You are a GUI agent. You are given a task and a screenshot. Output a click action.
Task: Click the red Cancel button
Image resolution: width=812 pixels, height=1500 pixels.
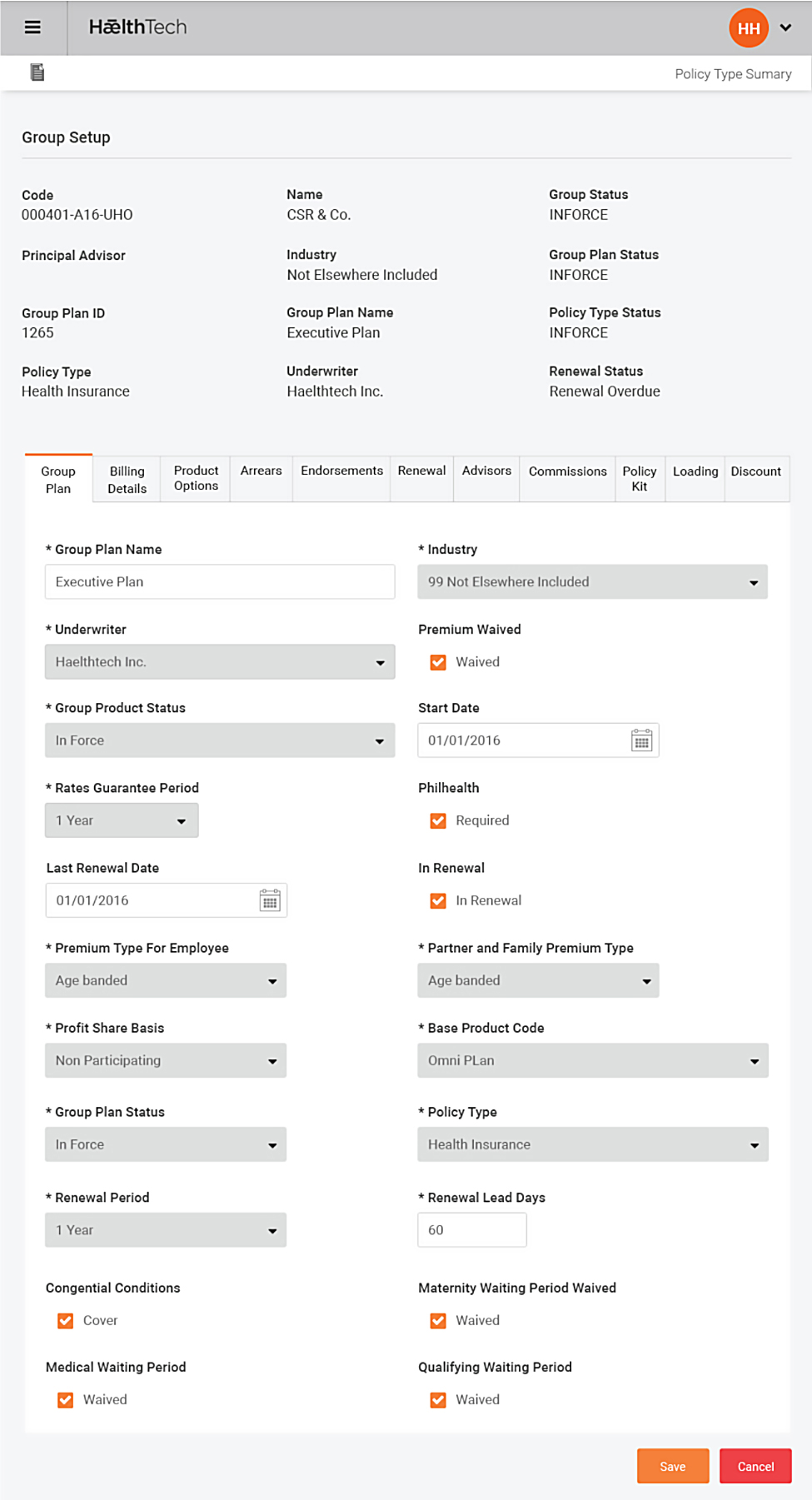click(755, 1466)
